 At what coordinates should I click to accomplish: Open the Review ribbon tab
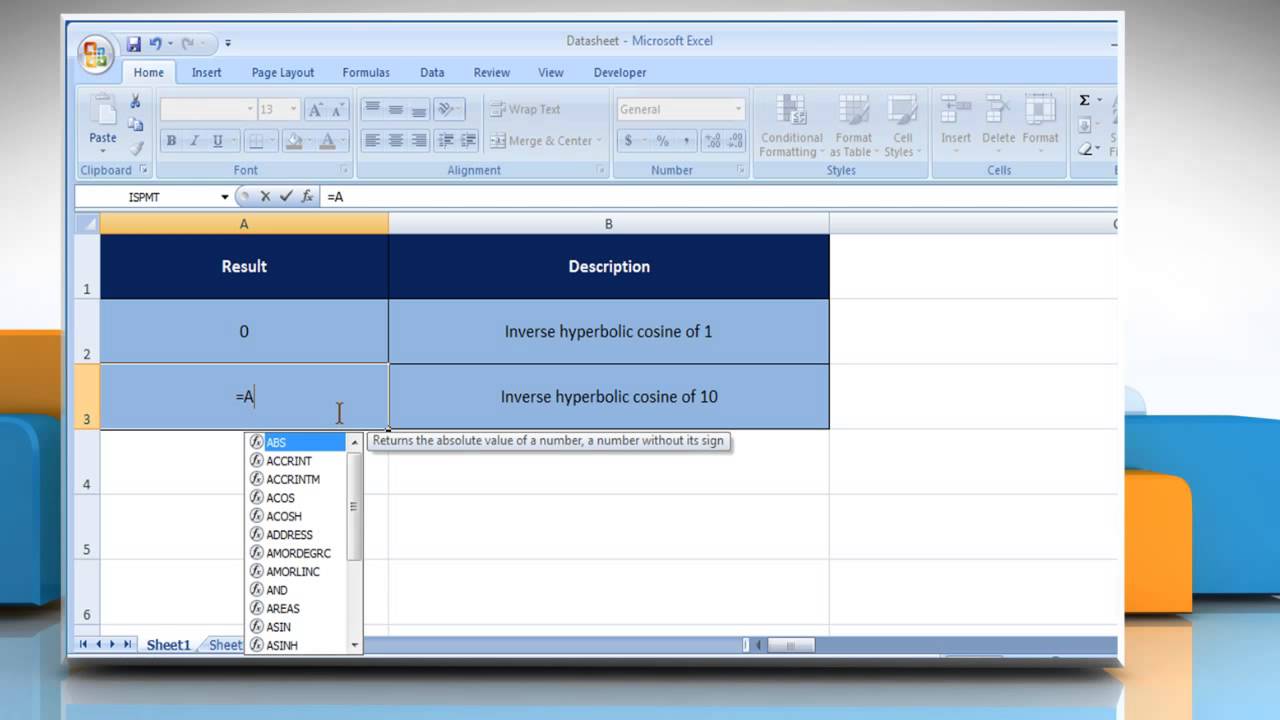(492, 72)
